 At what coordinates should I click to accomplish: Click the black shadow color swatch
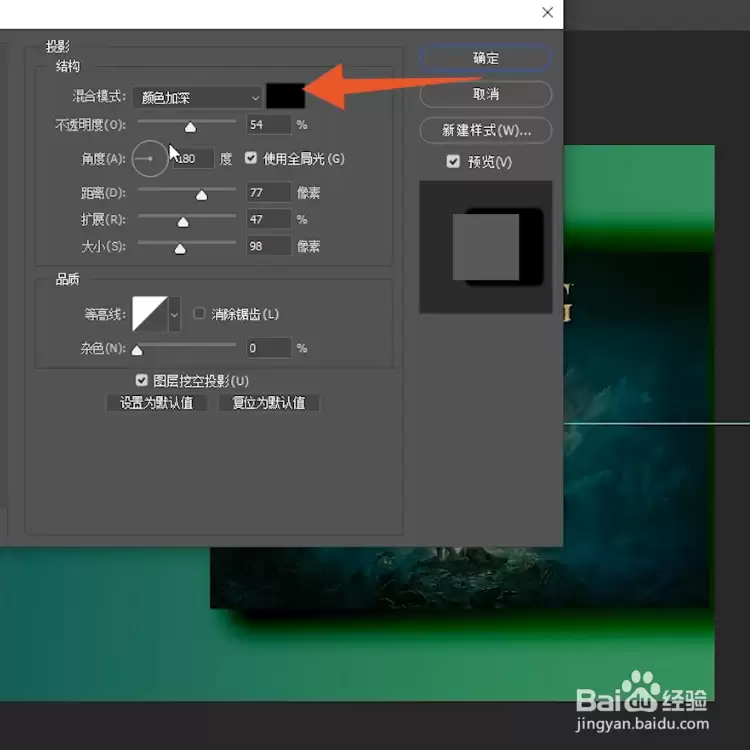tap(286, 96)
